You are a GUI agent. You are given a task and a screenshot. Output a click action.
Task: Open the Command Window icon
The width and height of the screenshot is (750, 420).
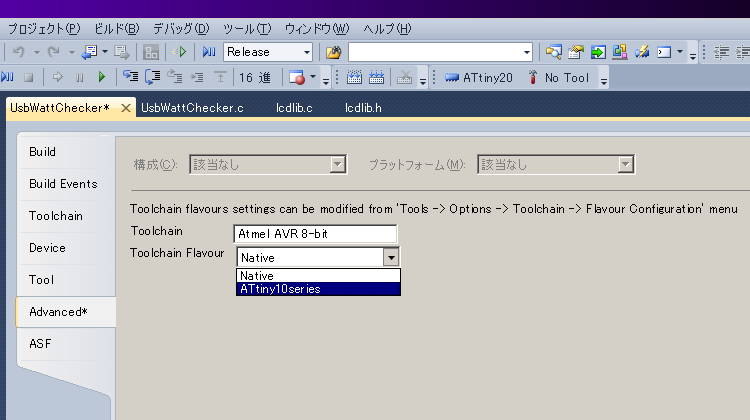click(x=664, y=52)
